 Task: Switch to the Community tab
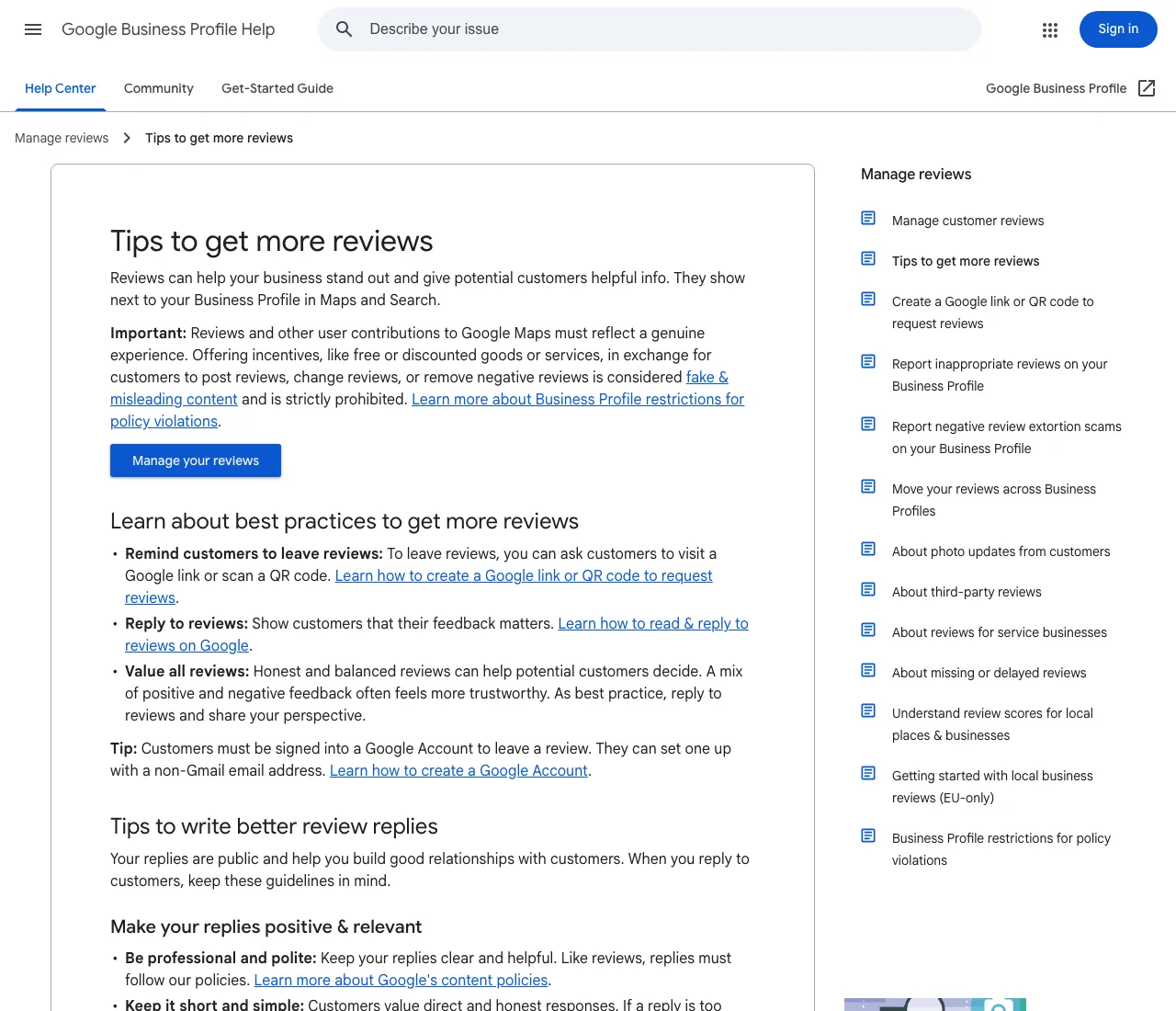coord(159,88)
